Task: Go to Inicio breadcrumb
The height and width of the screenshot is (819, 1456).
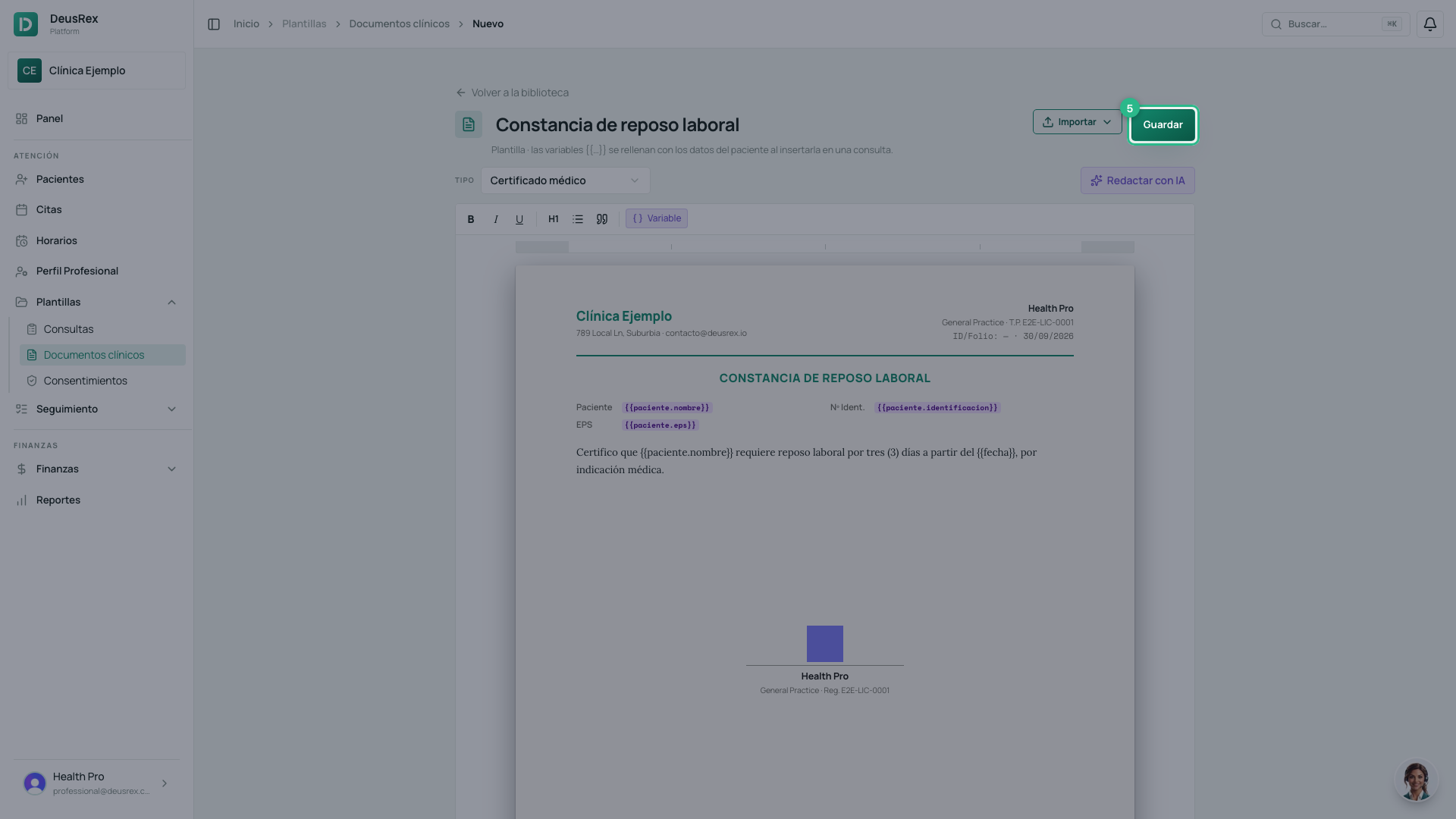Action: (246, 24)
